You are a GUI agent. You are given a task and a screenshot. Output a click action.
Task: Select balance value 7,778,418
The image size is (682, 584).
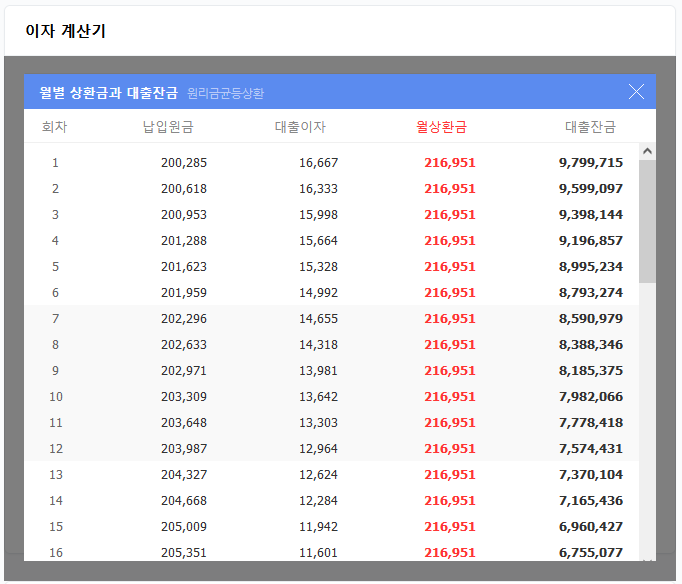tap(591, 423)
